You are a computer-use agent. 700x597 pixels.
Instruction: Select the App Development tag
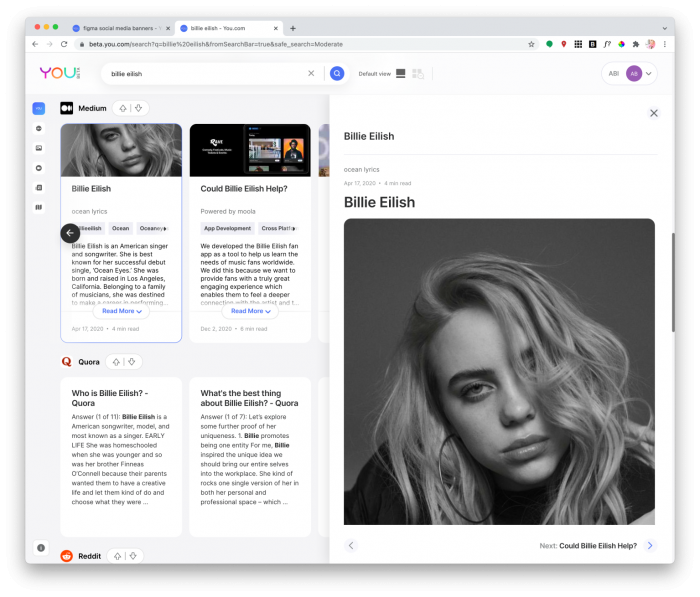click(x=227, y=228)
